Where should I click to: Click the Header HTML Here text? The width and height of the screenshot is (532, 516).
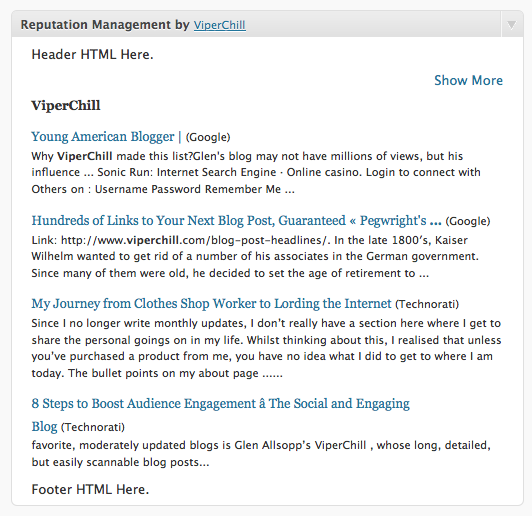[x=92, y=55]
